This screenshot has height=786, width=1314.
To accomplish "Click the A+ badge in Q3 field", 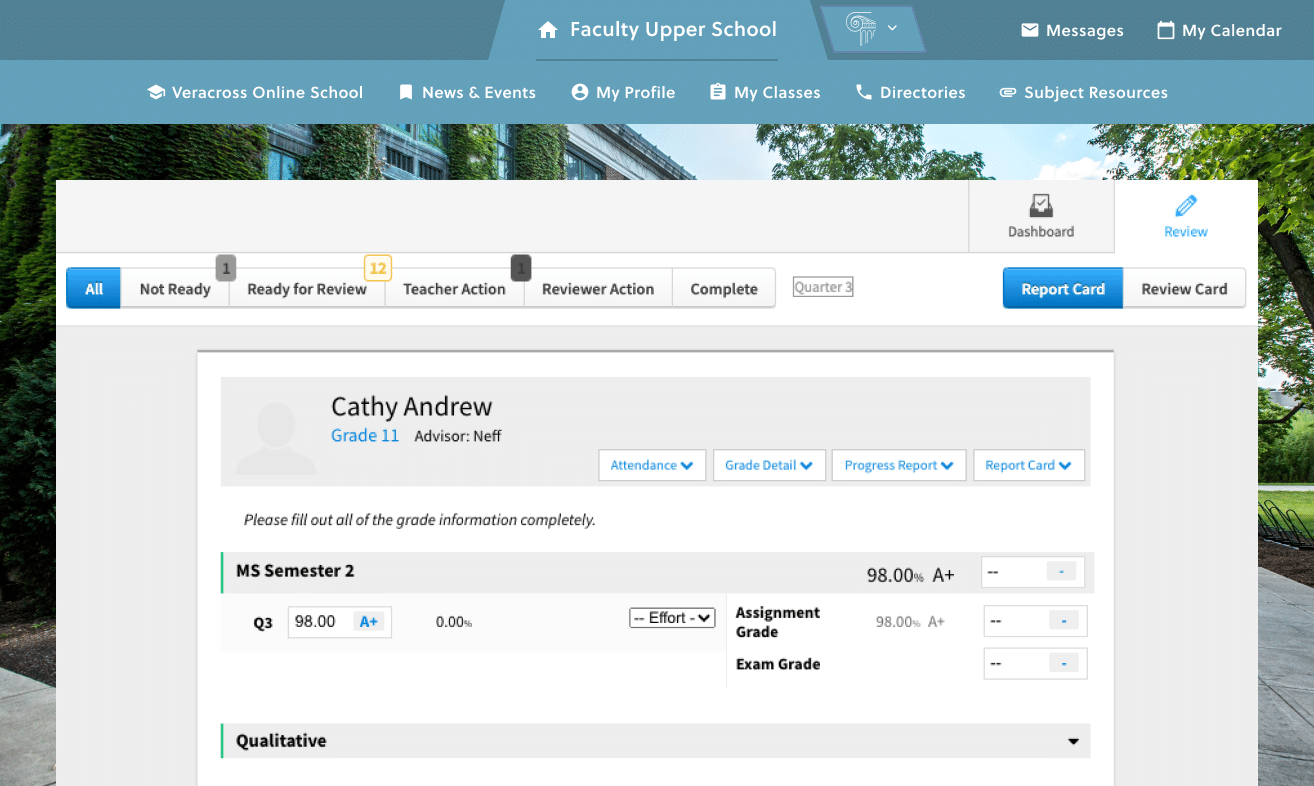I will [368, 622].
